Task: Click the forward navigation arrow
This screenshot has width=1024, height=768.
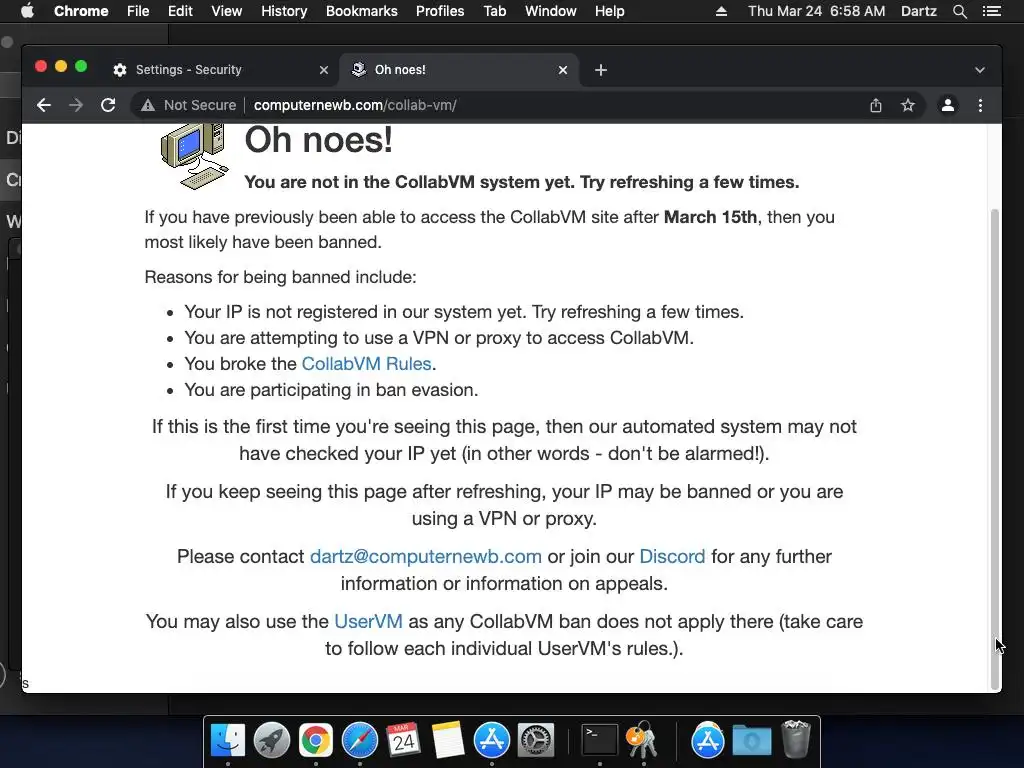Action: click(x=76, y=105)
